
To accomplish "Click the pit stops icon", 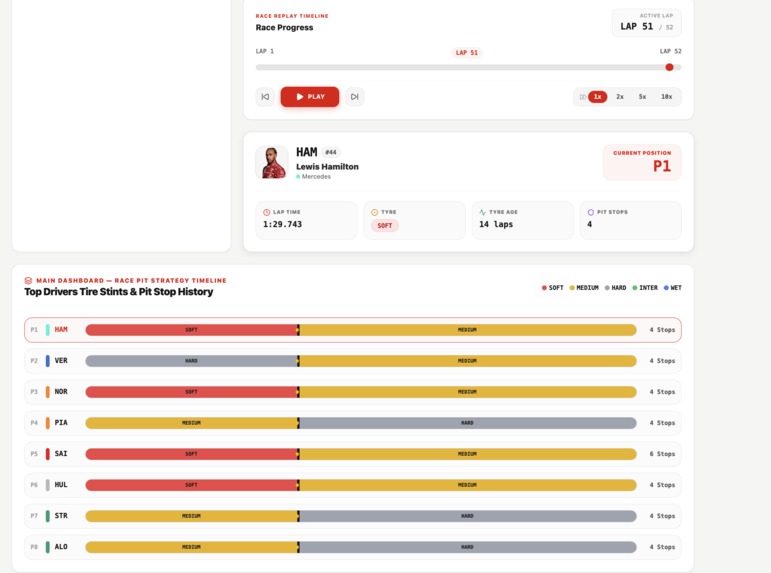I will (591, 212).
